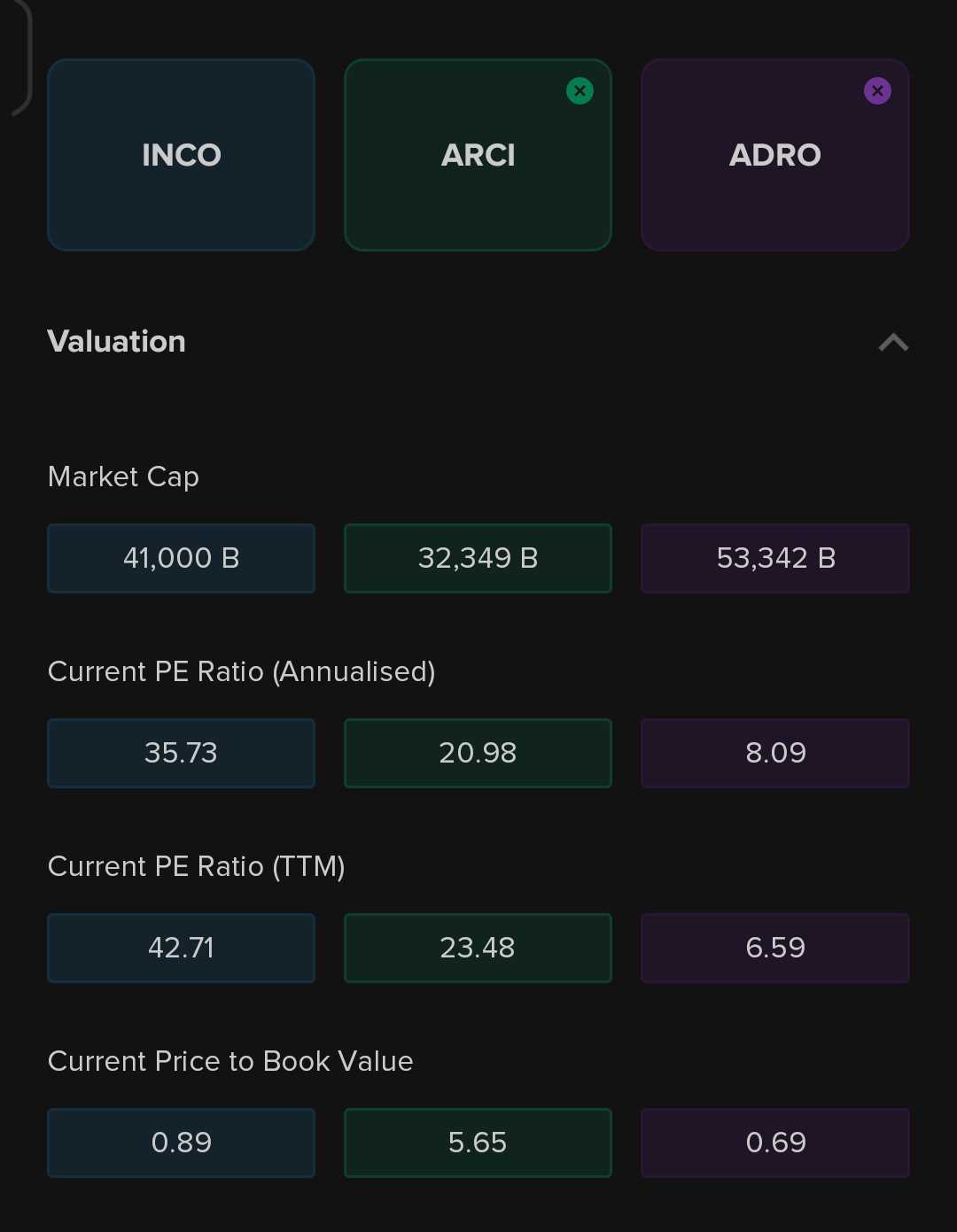957x1232 pixels.
Task: Collapse the Valuation section
Action: [893, 343]
